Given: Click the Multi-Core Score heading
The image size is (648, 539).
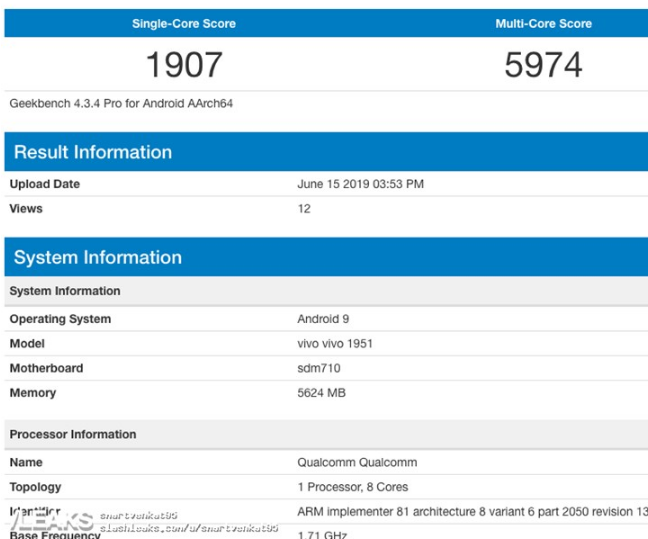Looking at the screenshot, I should click(x=543, y=24).
